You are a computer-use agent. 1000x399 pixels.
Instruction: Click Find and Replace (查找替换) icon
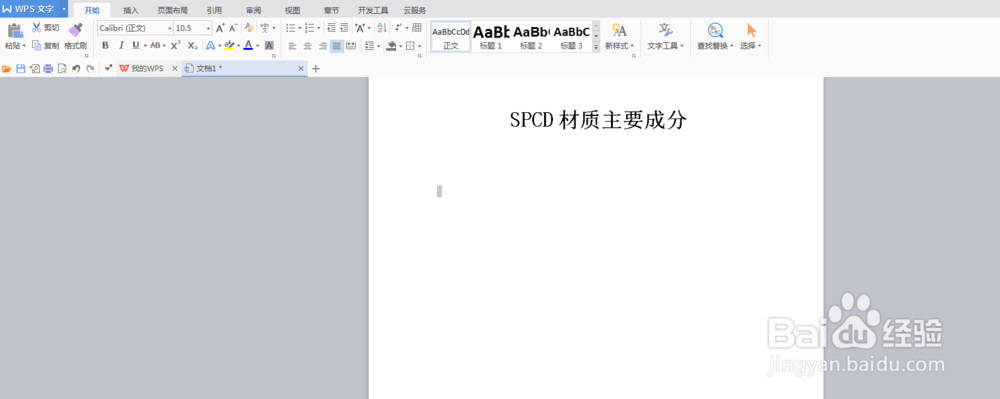pos(715,31)
